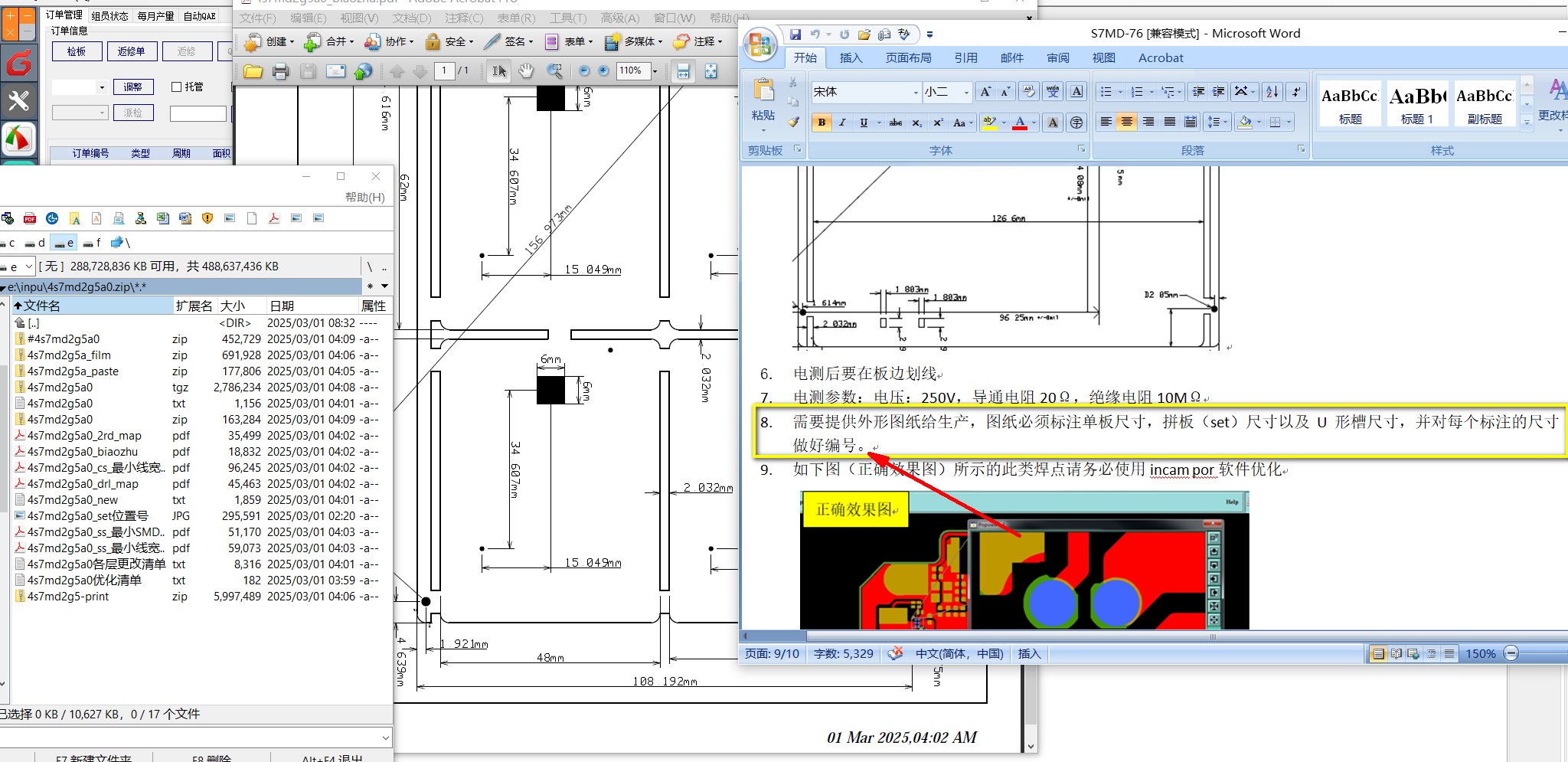Screen dimensions: 1568x762
Task: Toggle Italic formatting in Word
Action: tap(842, 123)
